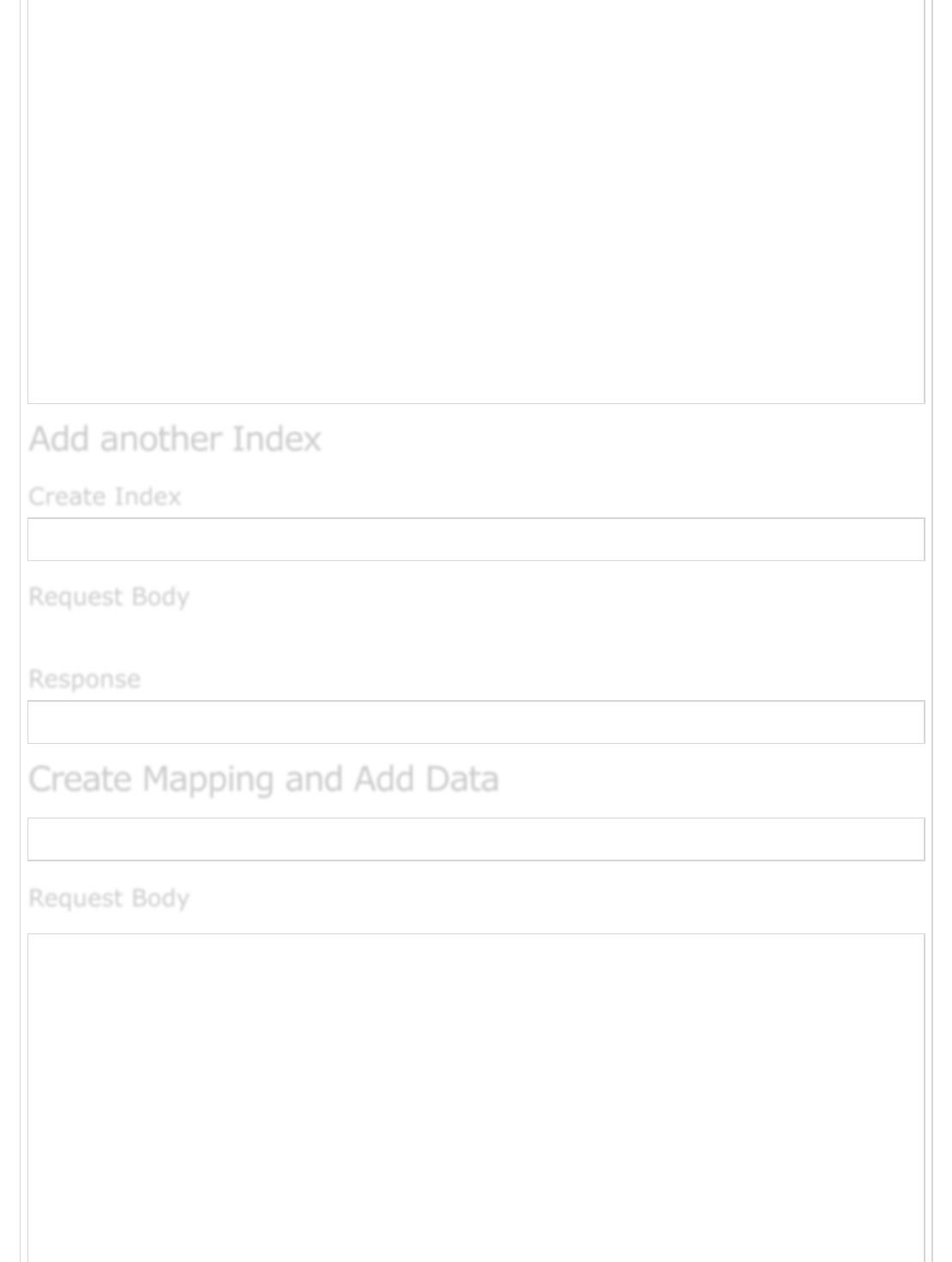952x1262 pixels.
Task: Click the Add another Index heading
Action: (x=174, y=438)
